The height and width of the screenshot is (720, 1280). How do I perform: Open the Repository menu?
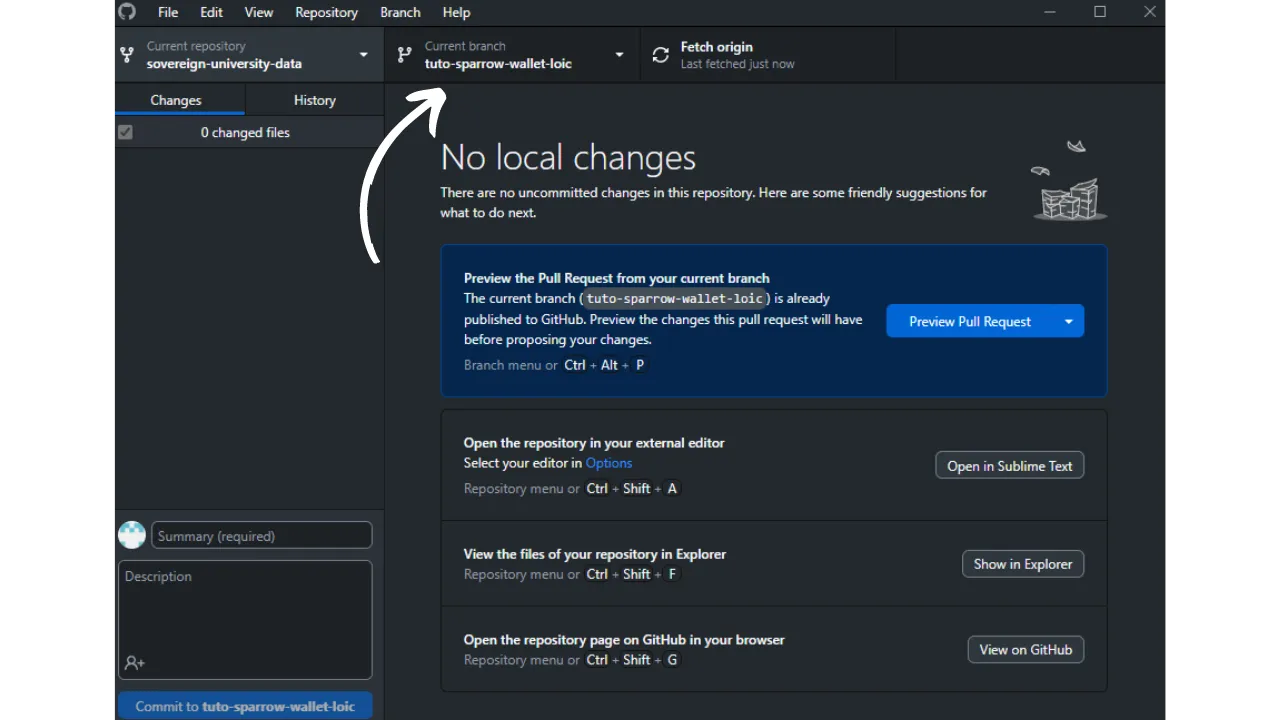pos(326,12)
